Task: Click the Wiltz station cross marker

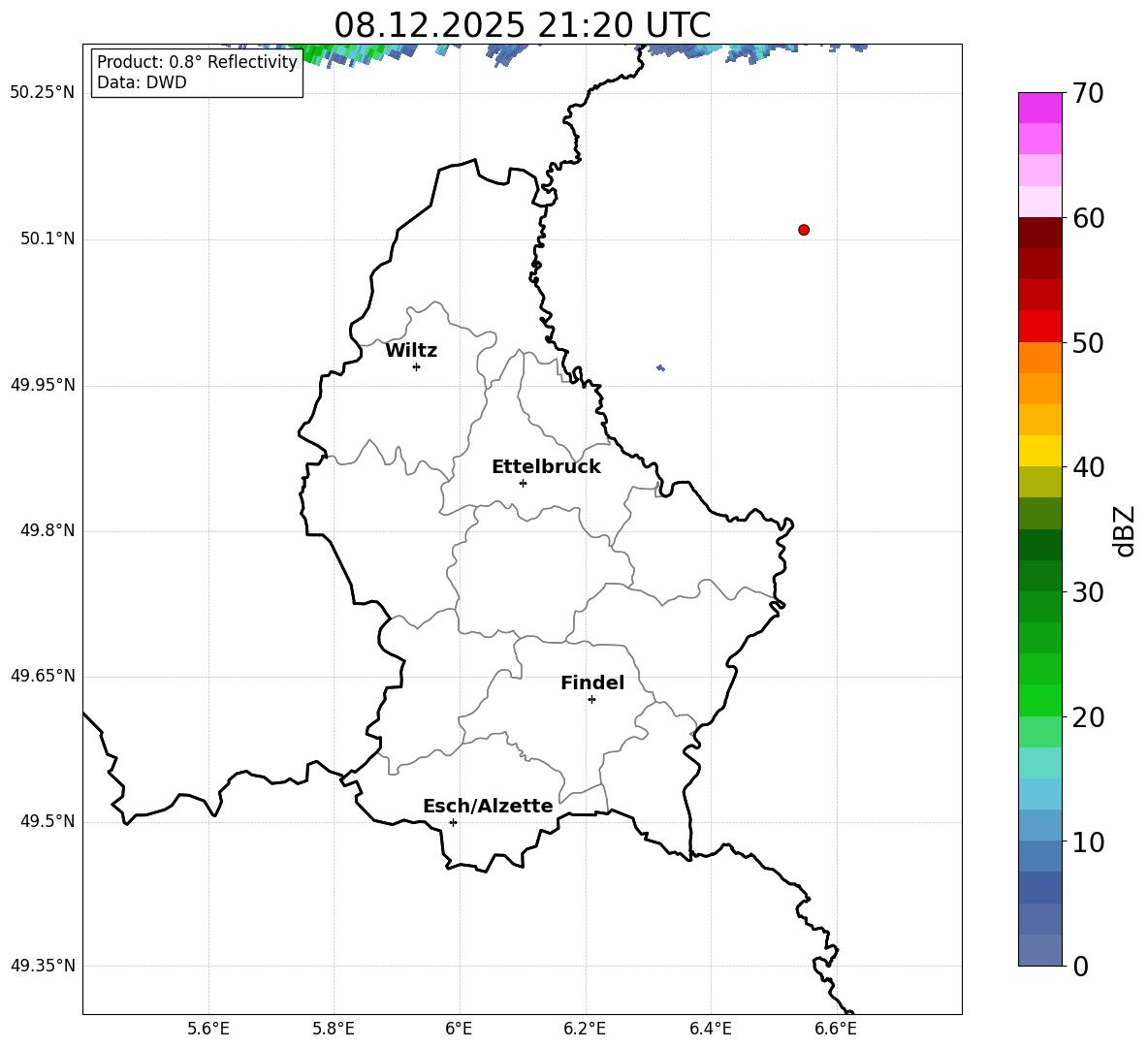Action: 417,366
